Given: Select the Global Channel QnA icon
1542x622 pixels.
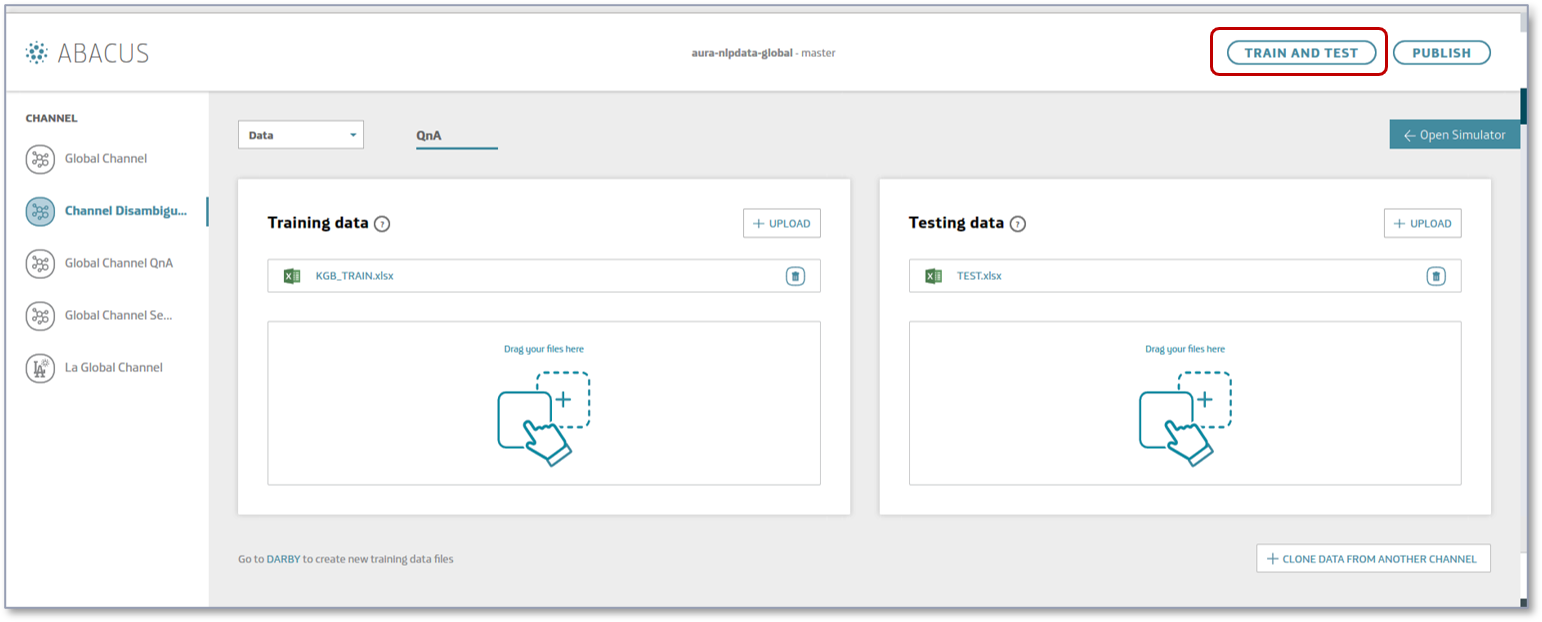Looking at the screenshot, I should 40,263.
